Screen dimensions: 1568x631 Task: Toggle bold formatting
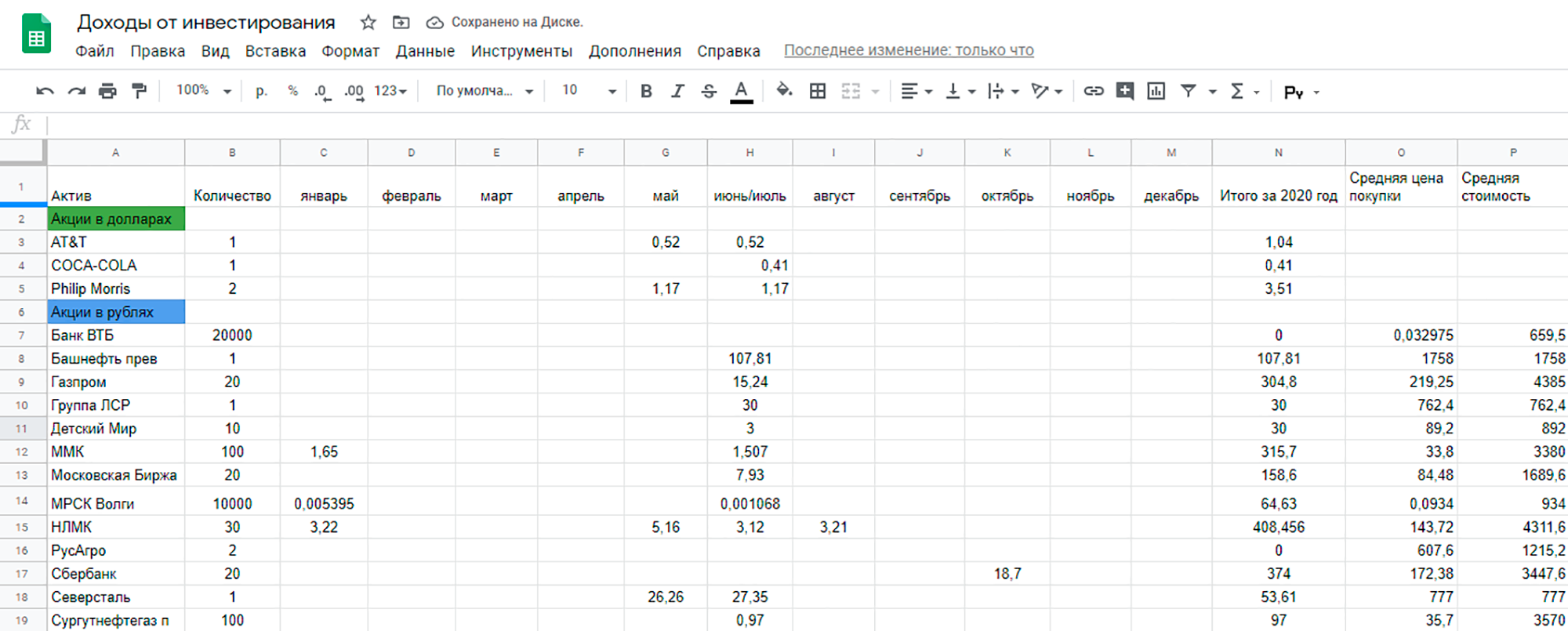point(646,91)
